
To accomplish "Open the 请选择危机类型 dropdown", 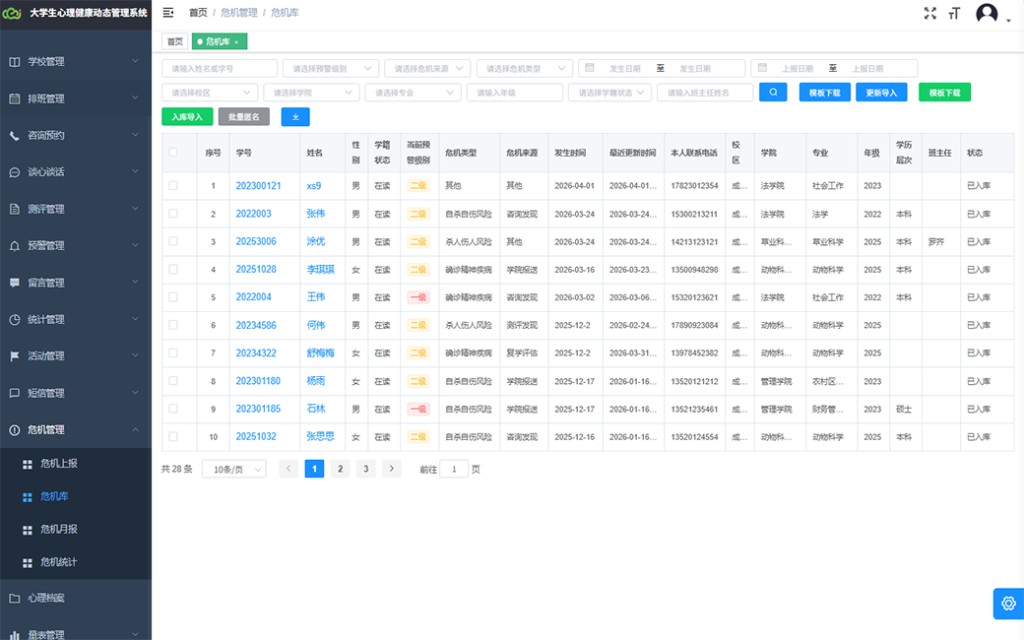I will 524,68.
